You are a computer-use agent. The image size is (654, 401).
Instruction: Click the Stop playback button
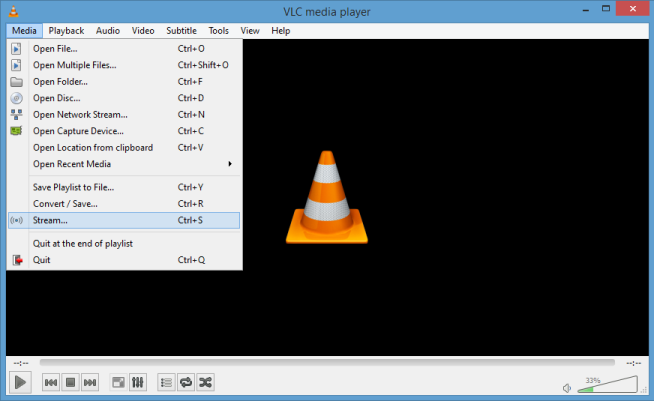click(x=70, y=382)
